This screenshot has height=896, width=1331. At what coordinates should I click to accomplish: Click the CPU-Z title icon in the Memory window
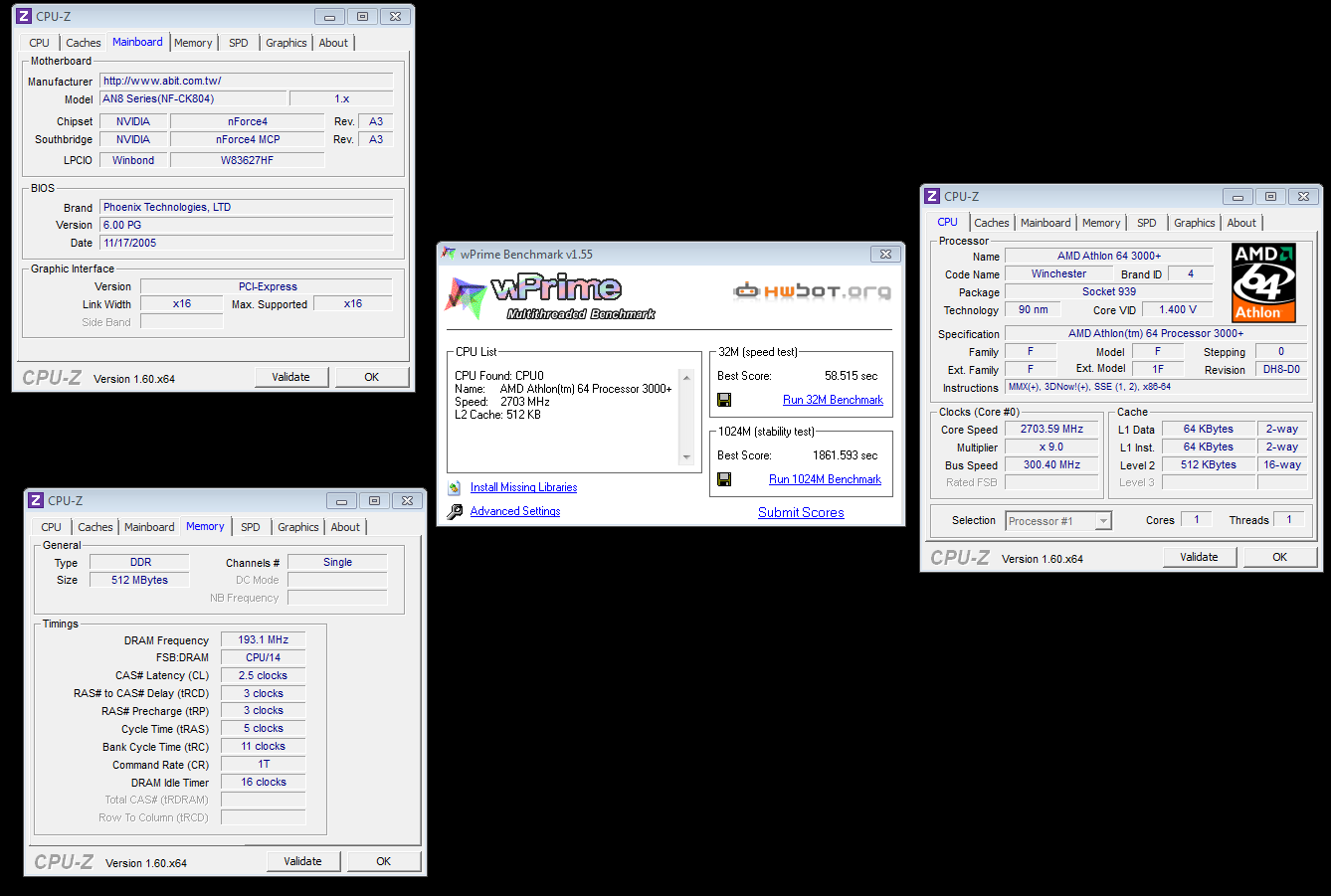(x=36, y=500)
